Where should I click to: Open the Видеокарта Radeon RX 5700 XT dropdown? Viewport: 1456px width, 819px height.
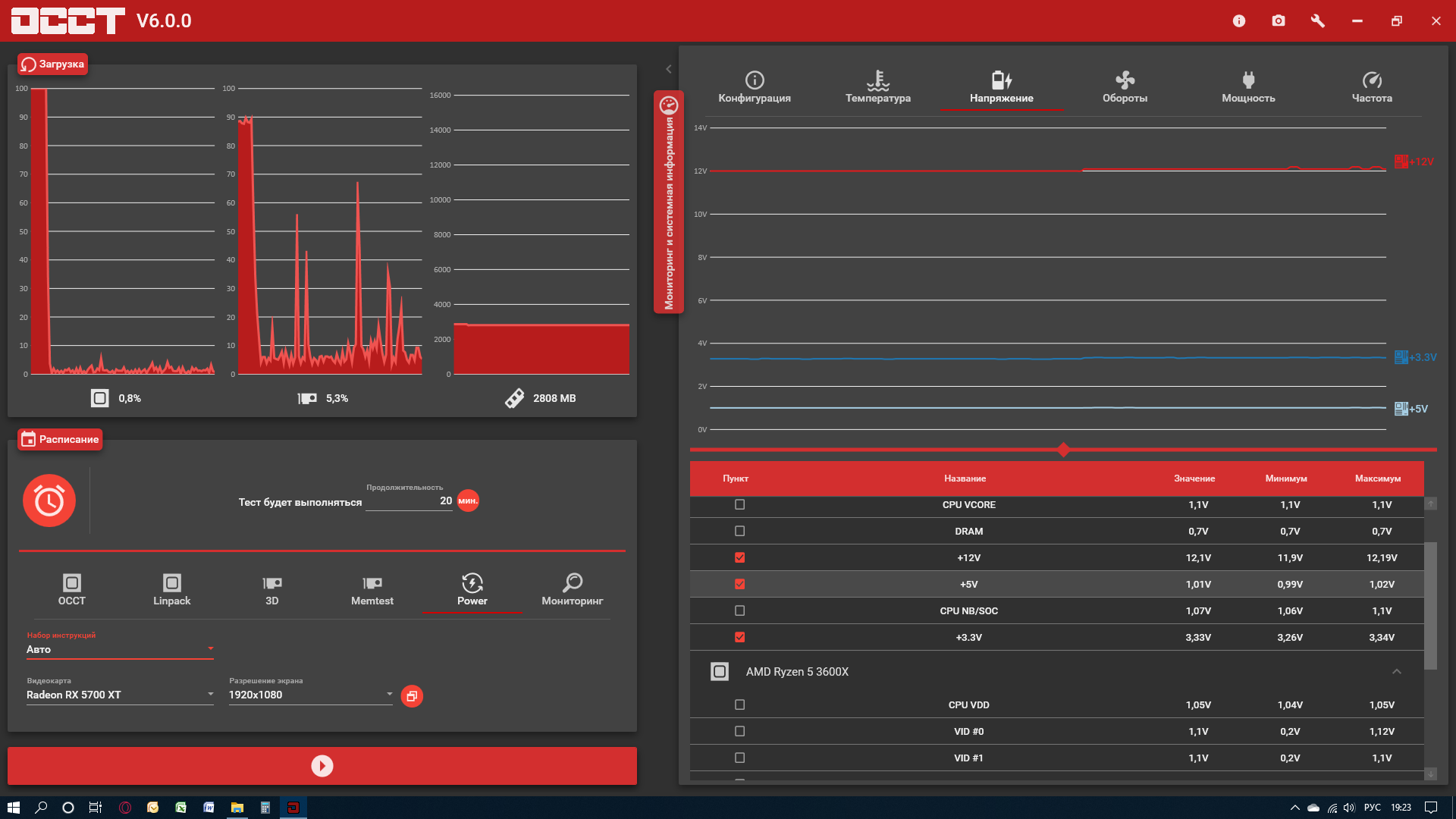pos(120,695)
